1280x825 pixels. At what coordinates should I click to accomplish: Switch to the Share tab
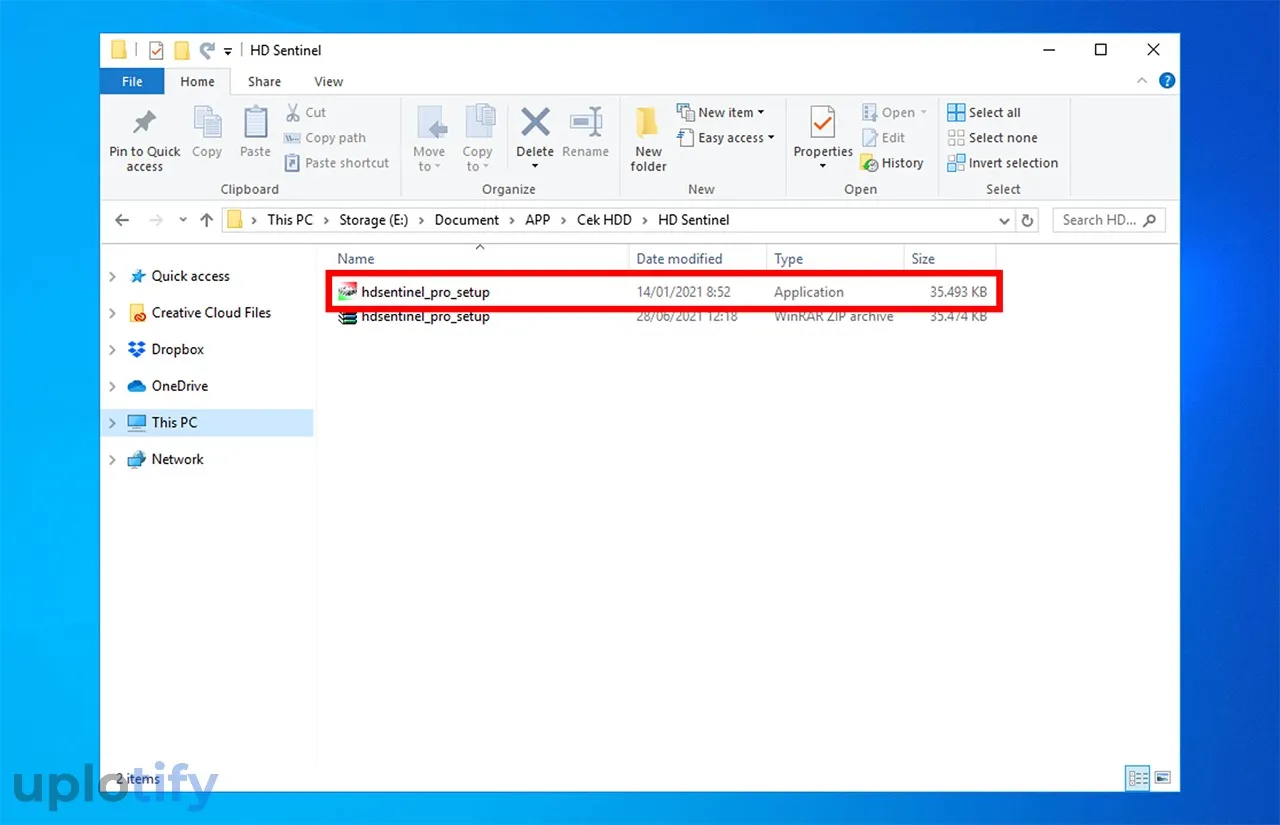265,82
